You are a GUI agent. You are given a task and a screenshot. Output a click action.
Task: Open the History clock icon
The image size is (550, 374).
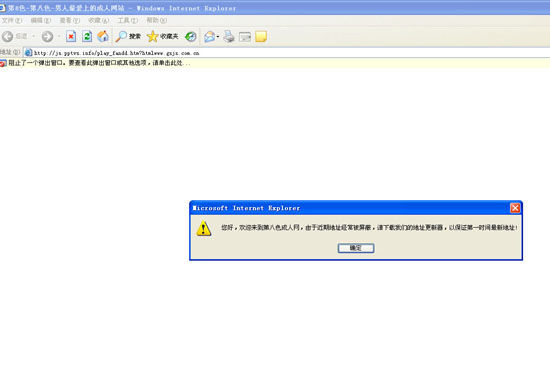tap(191, 36)
